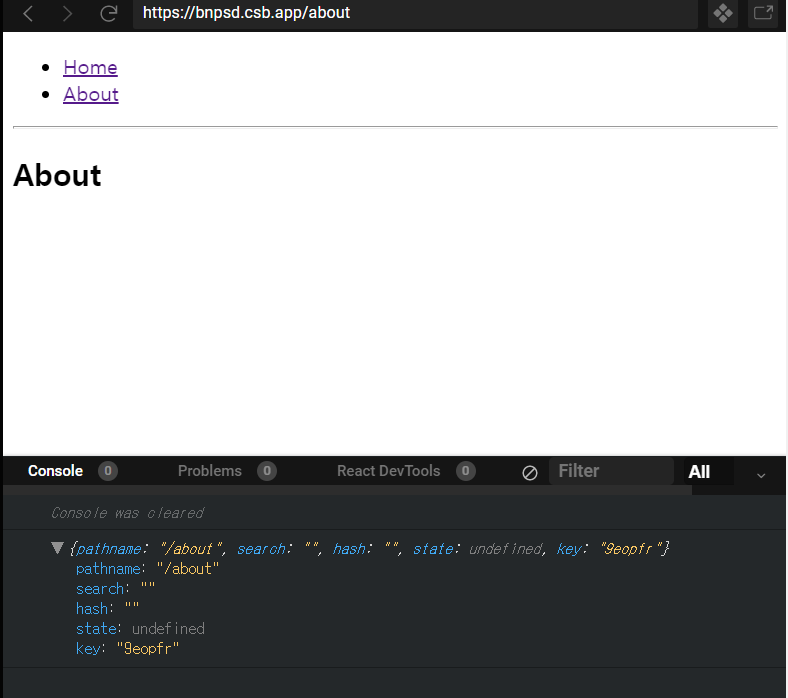788x698 pixels.
Task: Reload the preview page
Action: 109,13
